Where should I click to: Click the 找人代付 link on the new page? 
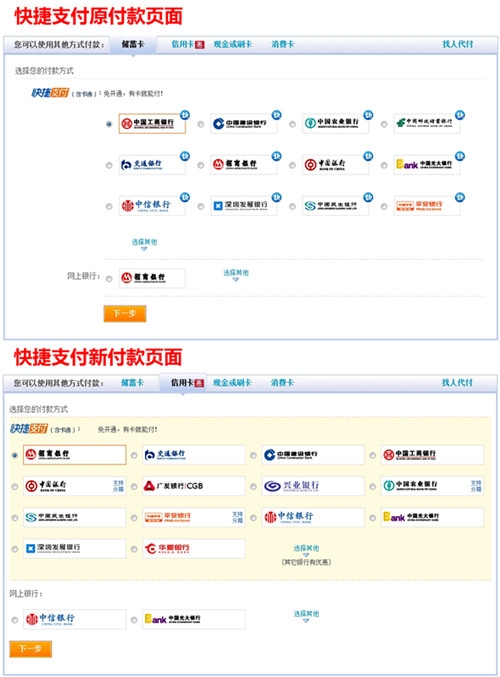(457, 383)
